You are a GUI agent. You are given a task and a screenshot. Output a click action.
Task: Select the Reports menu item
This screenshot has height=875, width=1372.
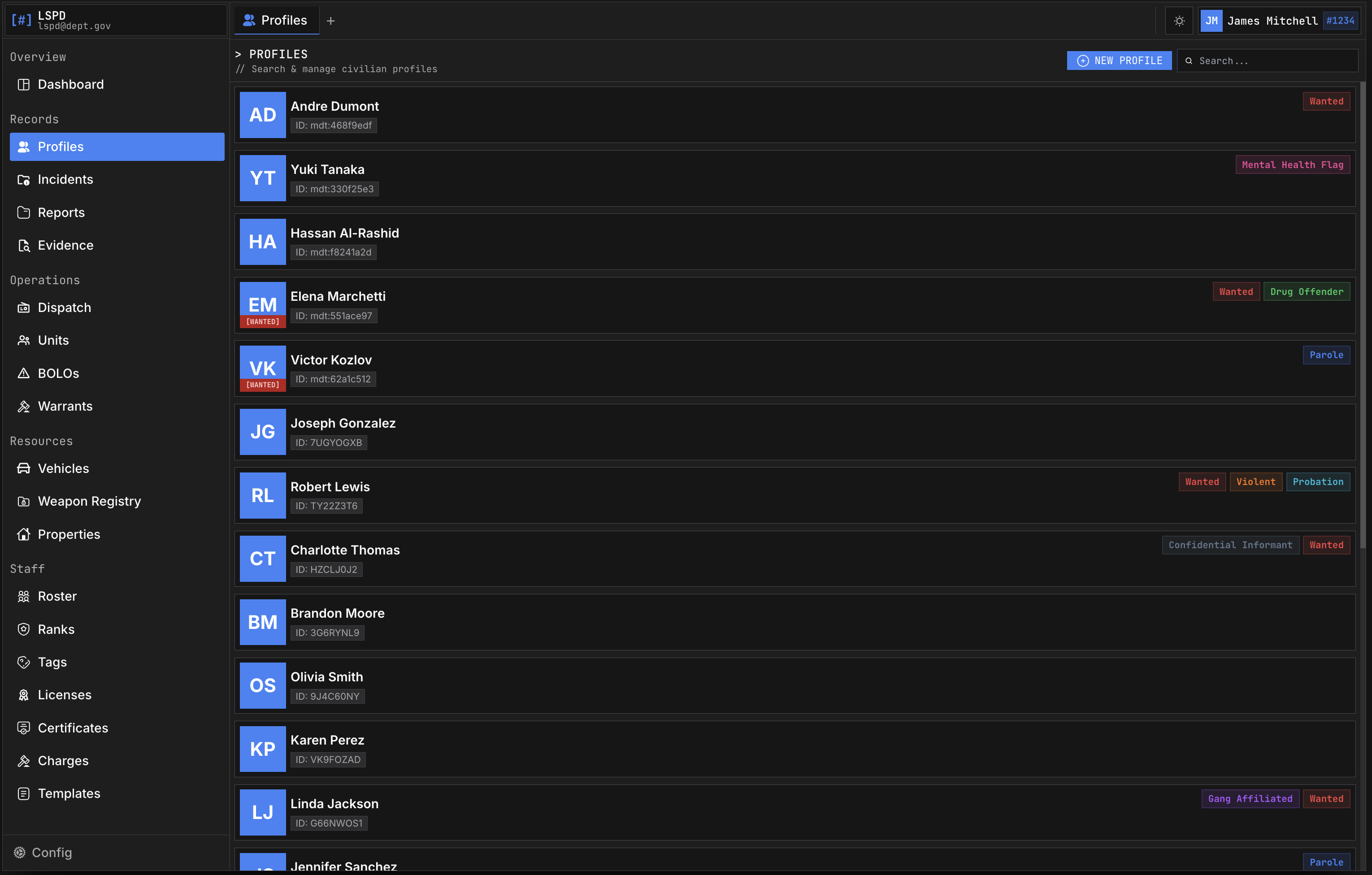coord(61,212)
